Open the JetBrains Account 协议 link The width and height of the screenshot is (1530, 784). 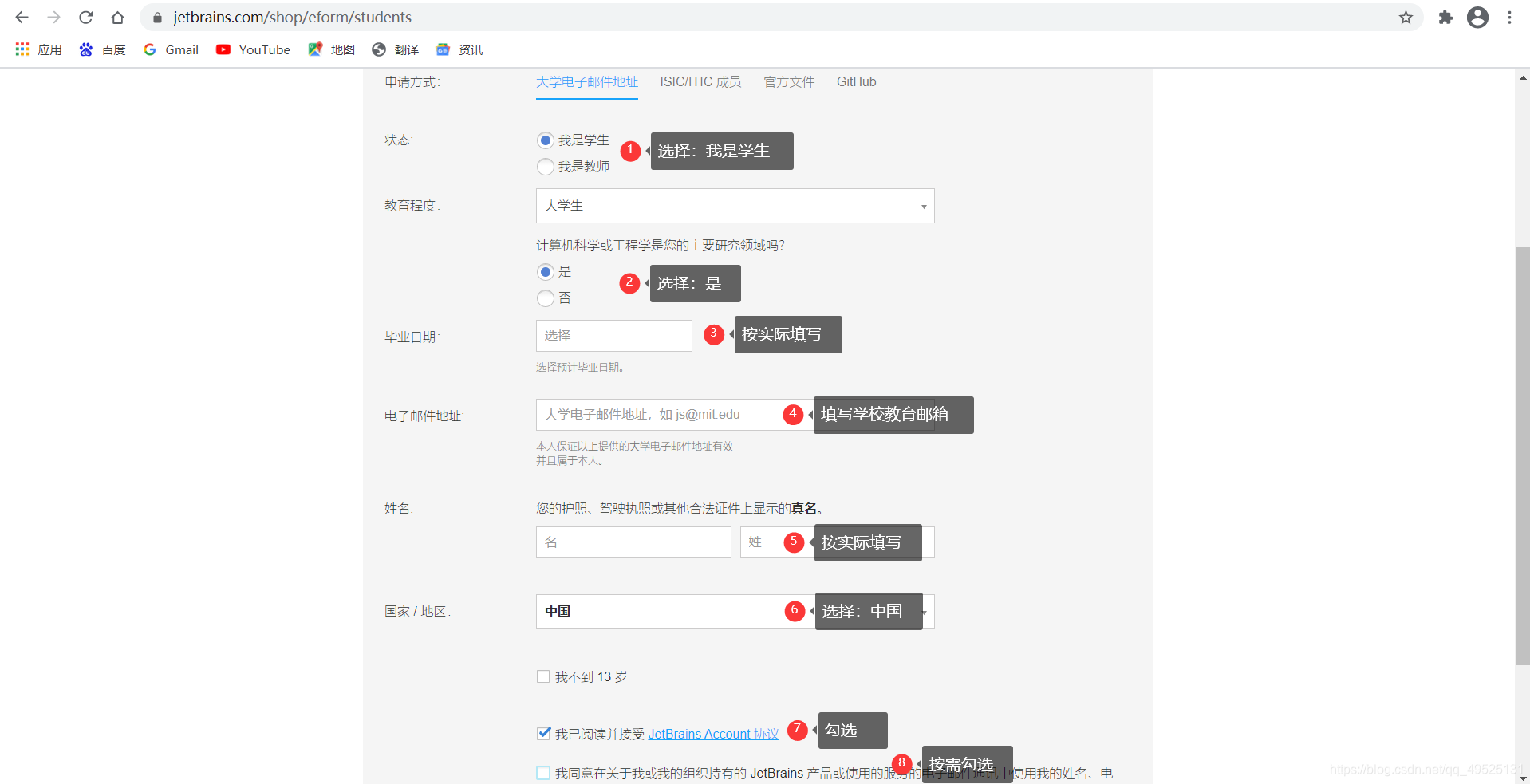click(x=712, y=733)
